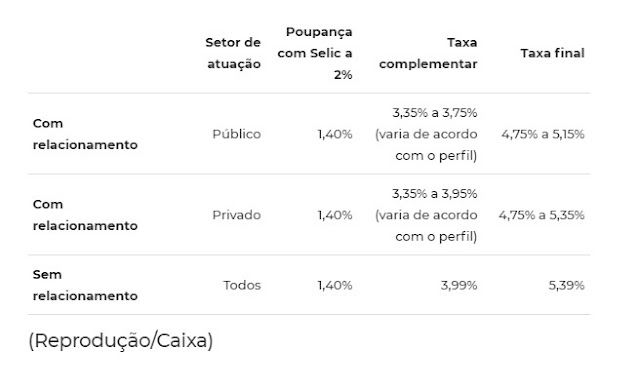The height and width of the screenshot is (390, 639).
Task: Select the 1,40% value in Privado row
Action: pos(335,215)
